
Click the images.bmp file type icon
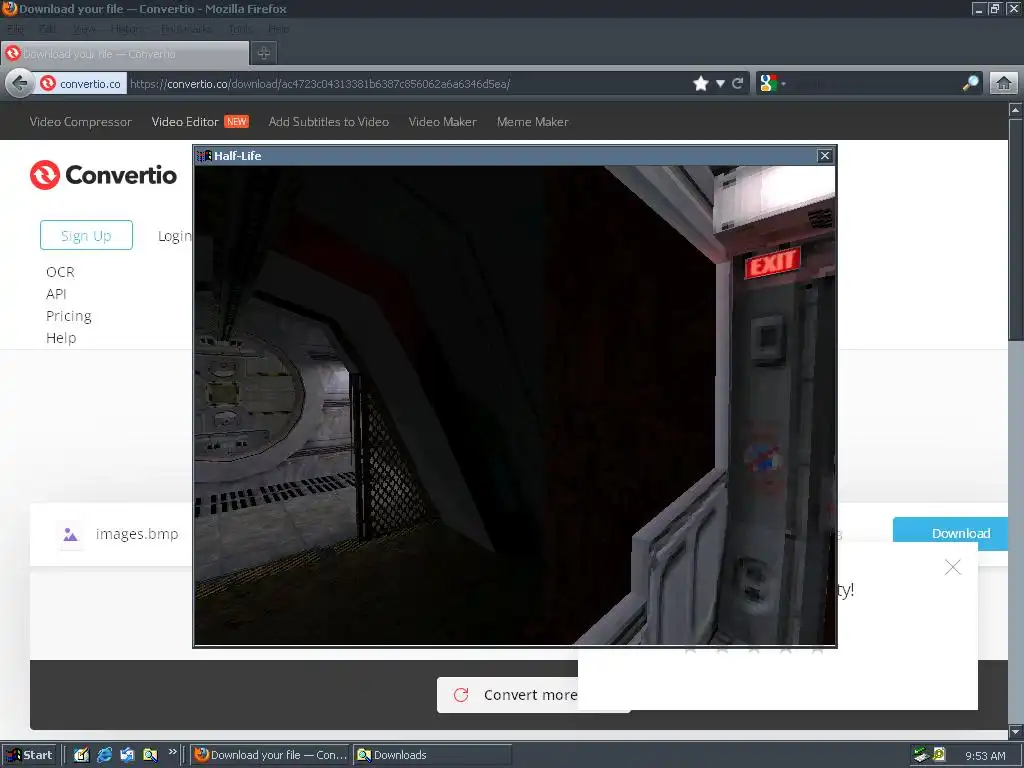click(x=71, y=534)
